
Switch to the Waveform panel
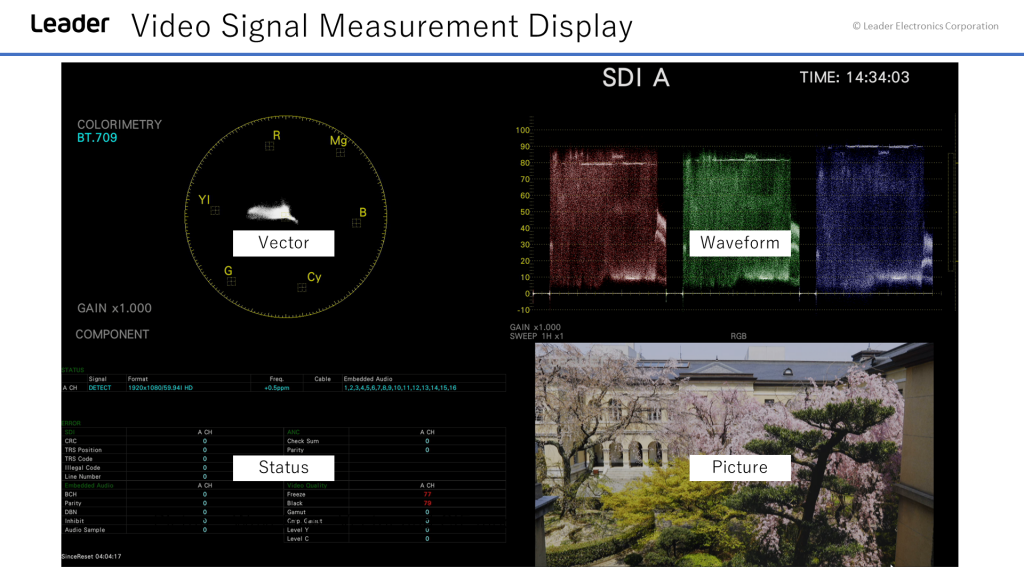[740, 243]
